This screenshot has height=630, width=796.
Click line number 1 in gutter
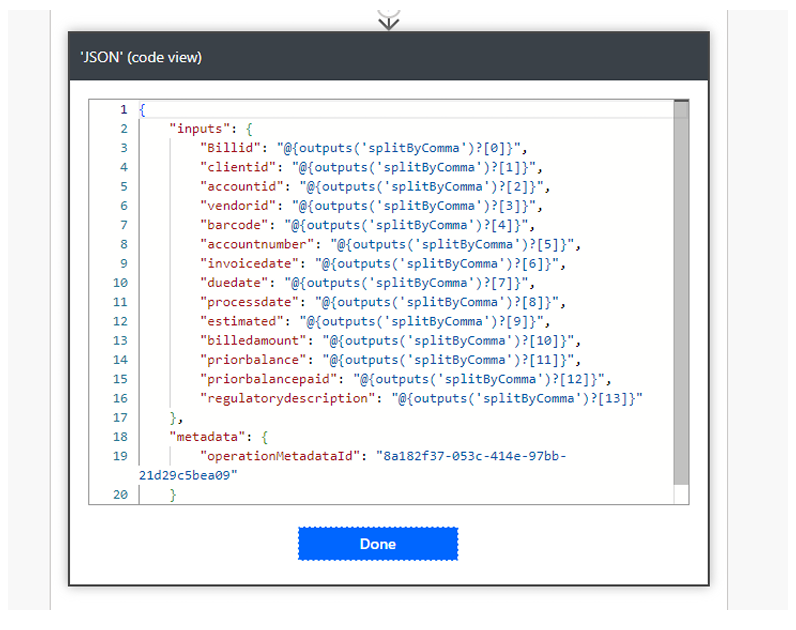[x=124, y=109]
